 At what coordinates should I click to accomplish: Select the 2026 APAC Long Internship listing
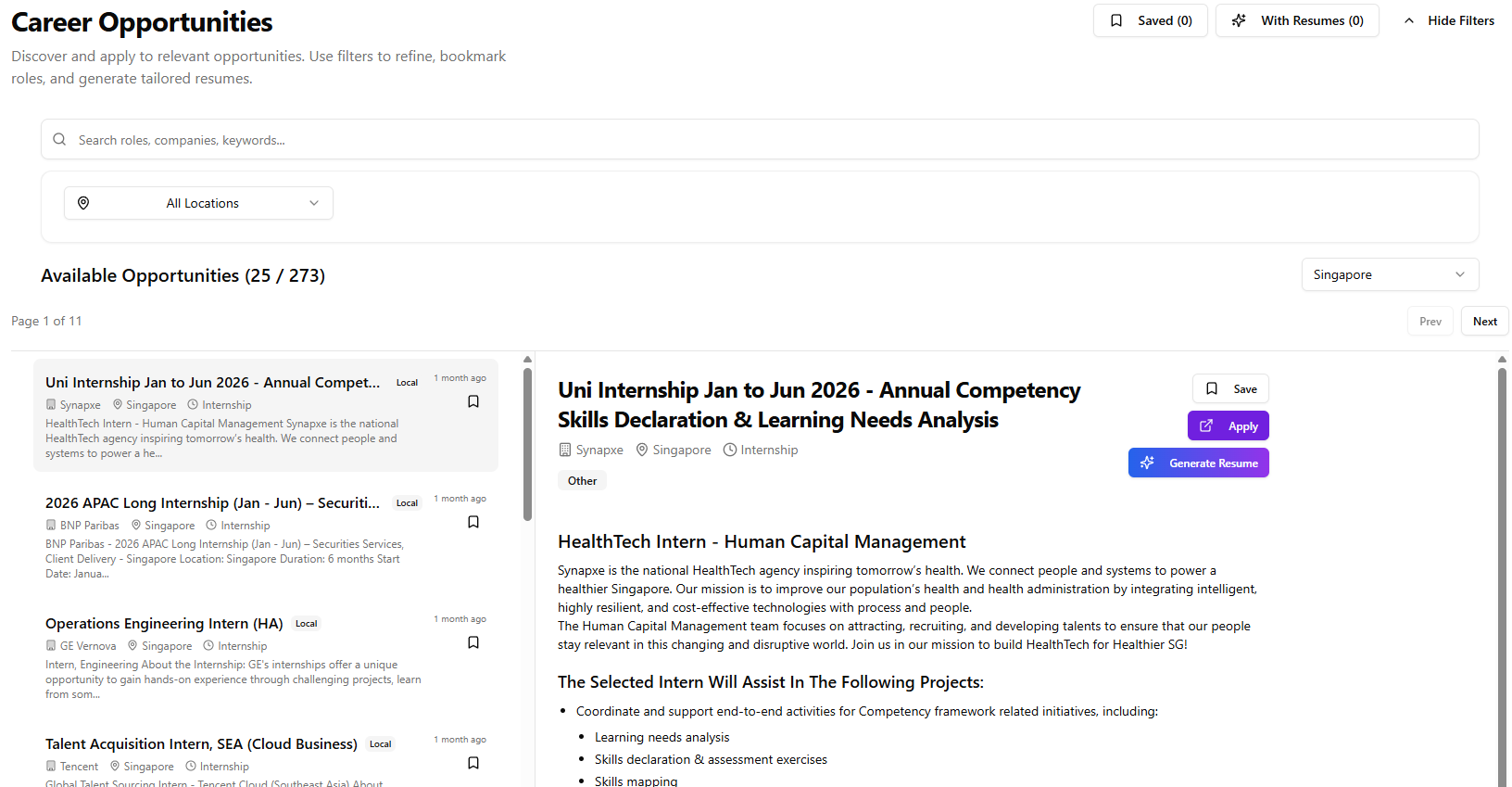(x=212, y=503)
